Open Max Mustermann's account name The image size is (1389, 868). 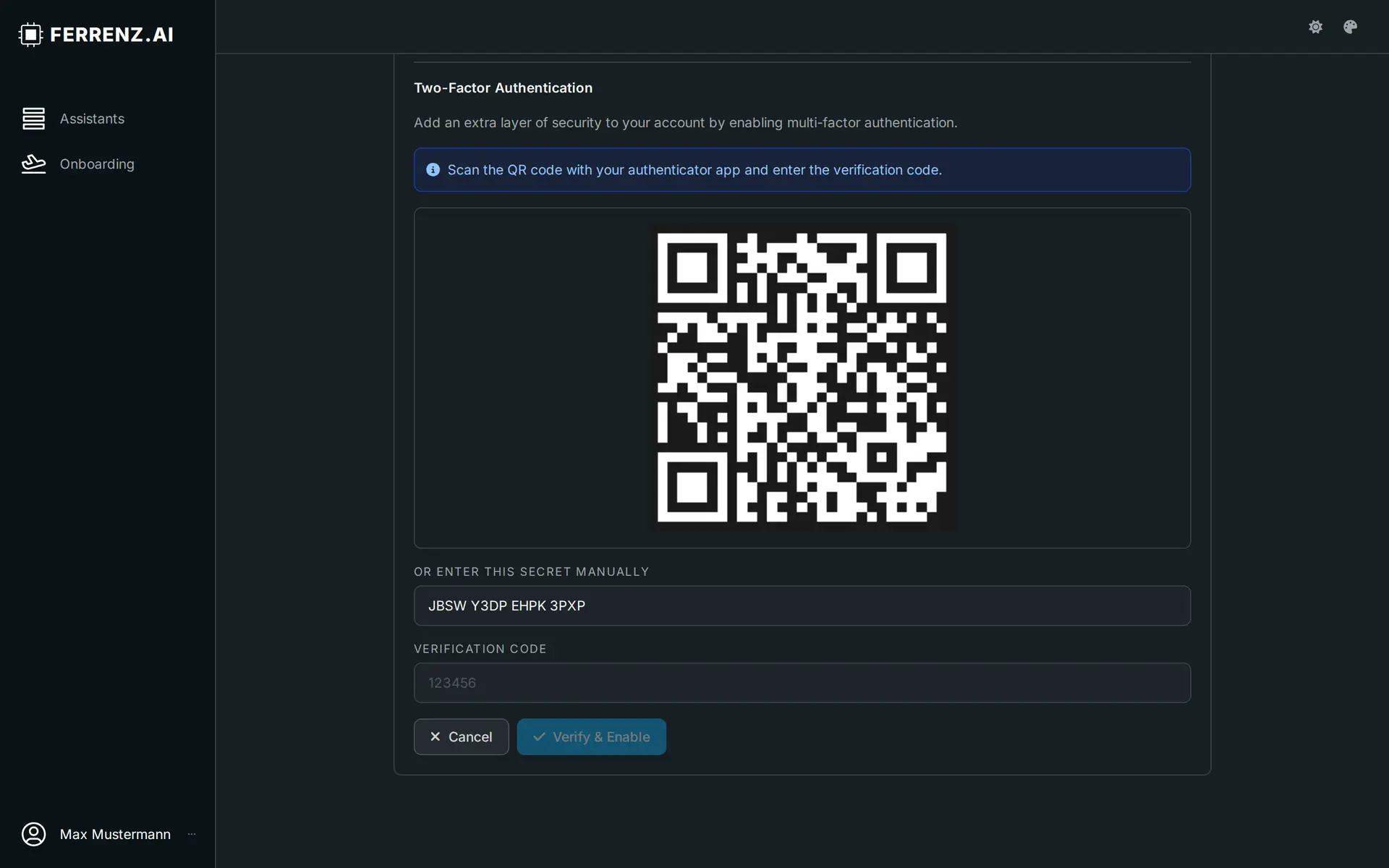[115, 834]
